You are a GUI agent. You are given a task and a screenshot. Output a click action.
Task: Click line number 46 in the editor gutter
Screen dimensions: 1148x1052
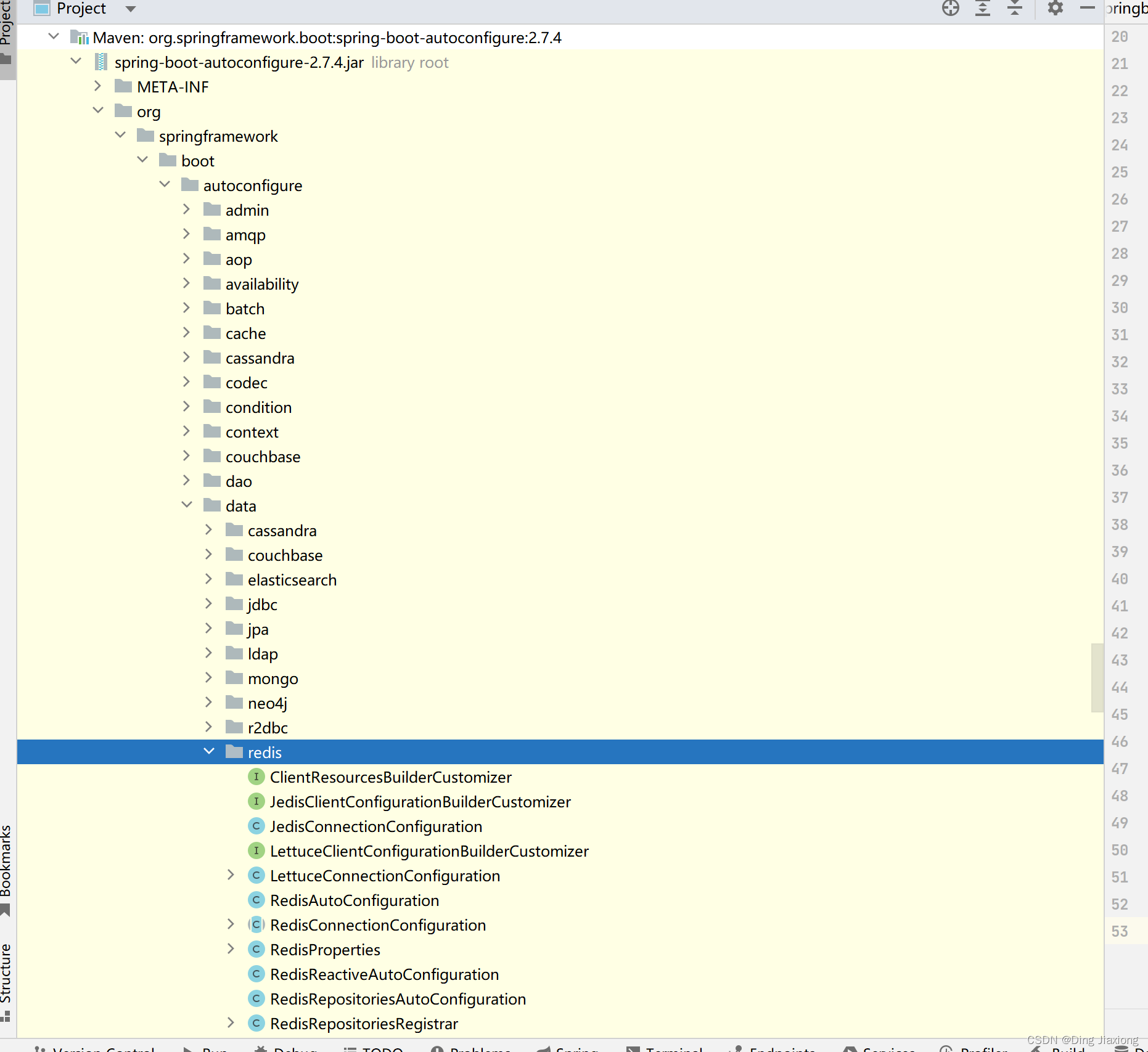[x=1120, y=741]
